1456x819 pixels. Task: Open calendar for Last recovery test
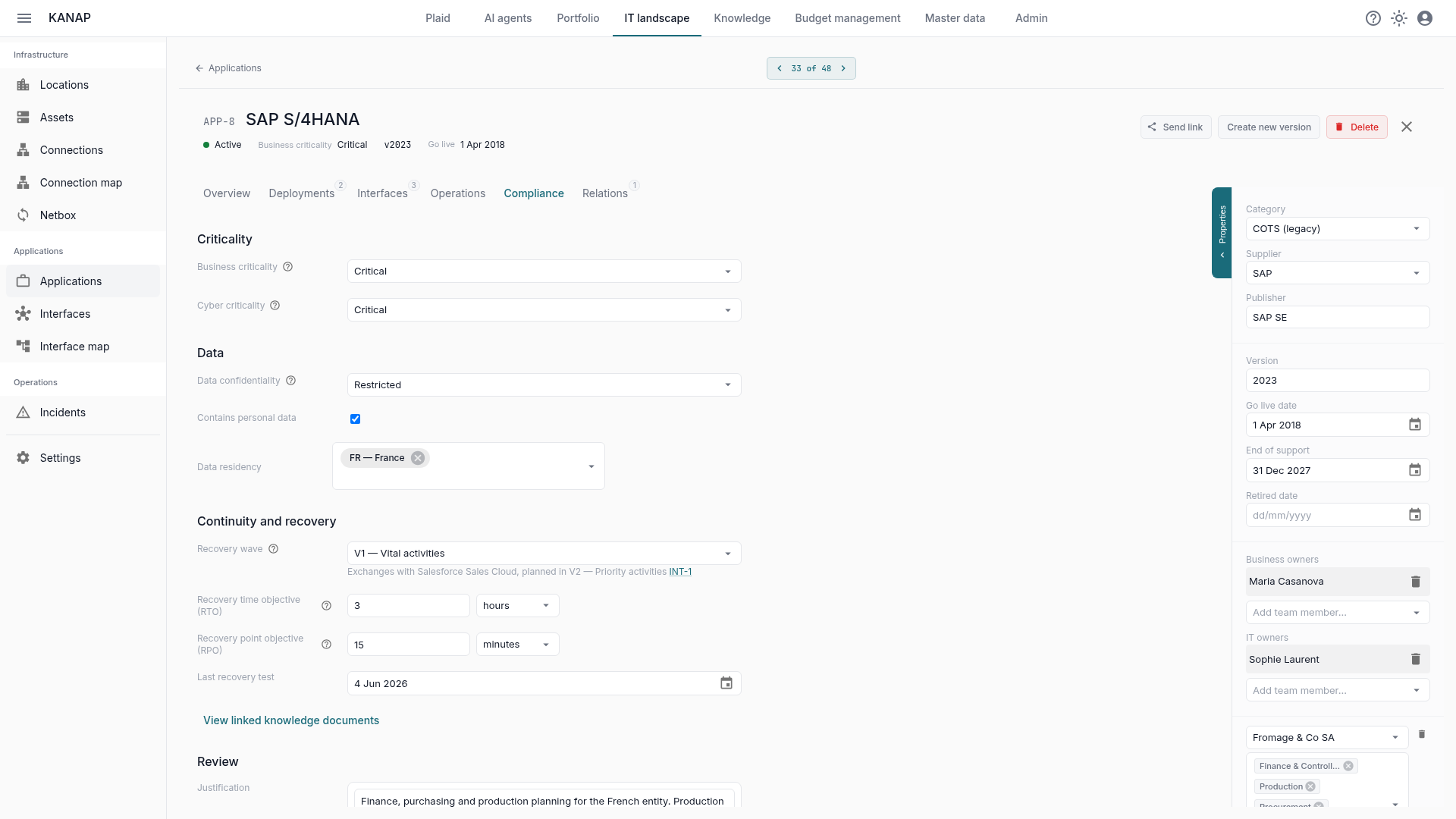point(726,683)
